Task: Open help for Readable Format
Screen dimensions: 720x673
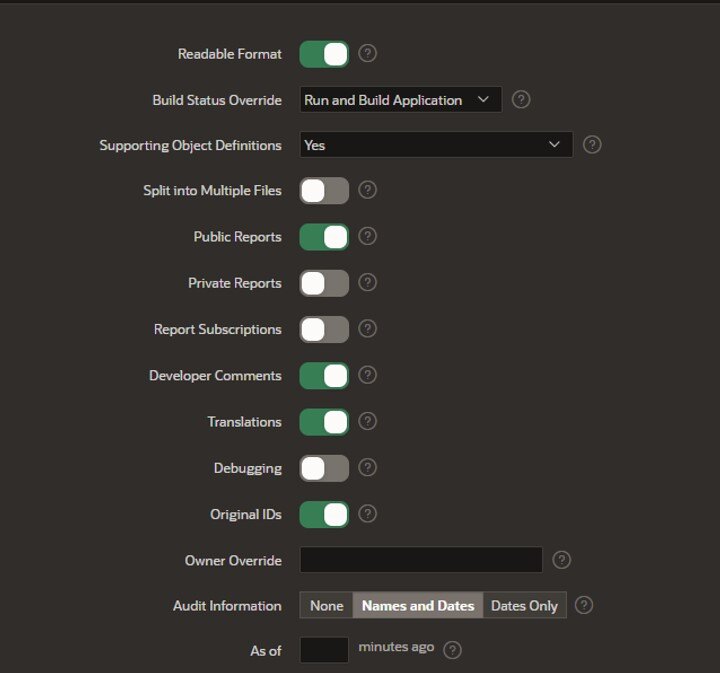Action: 367,53
